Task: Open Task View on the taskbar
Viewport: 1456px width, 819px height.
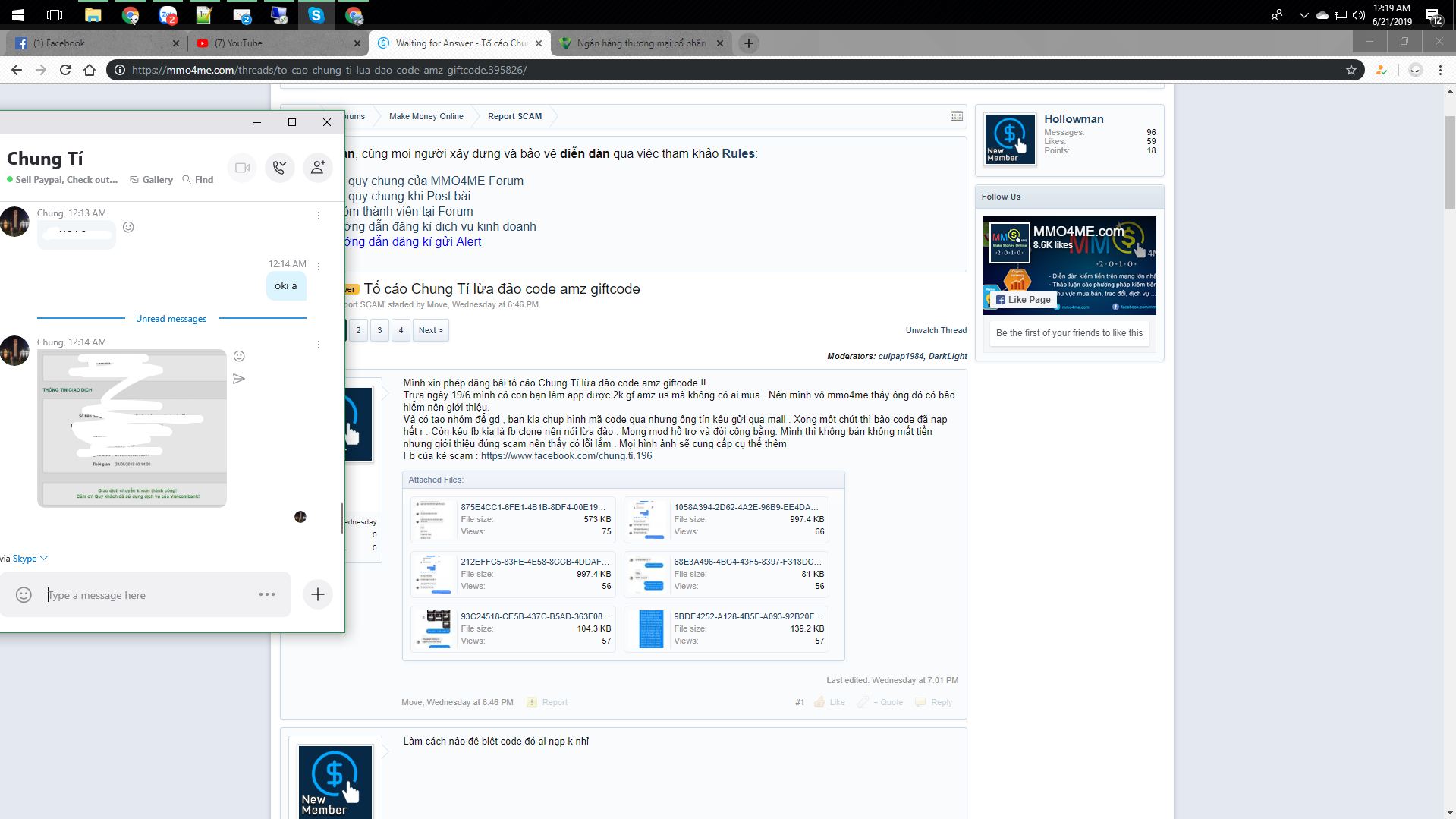Action: pyautogui.click(x=55, y=14)
